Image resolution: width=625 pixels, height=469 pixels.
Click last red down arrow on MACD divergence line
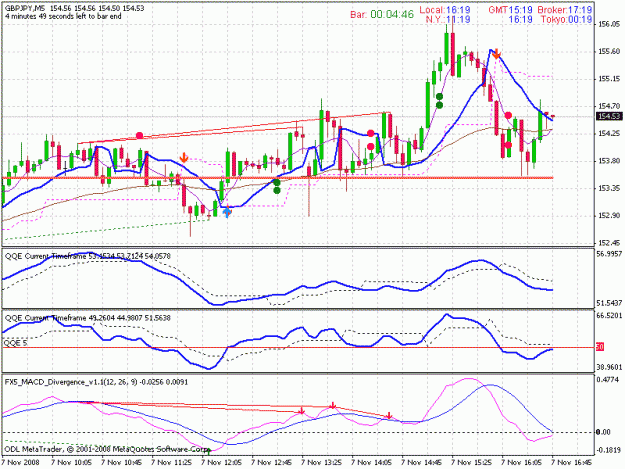(389, 416)
